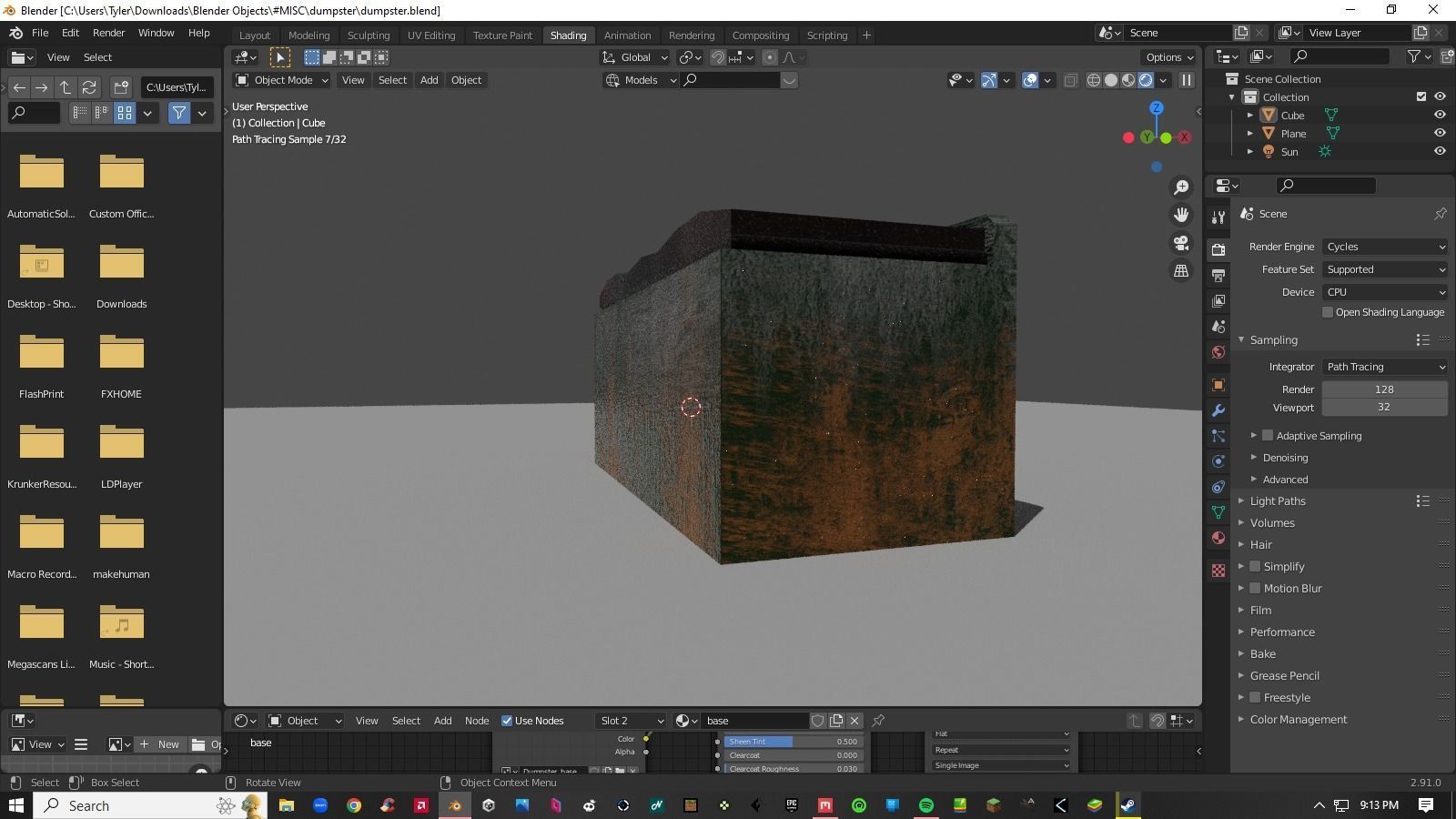Adjust the Sheen Tint slider
This screenshot has height=819, width=1456.
pyautogui.click(x=794, y=742)
